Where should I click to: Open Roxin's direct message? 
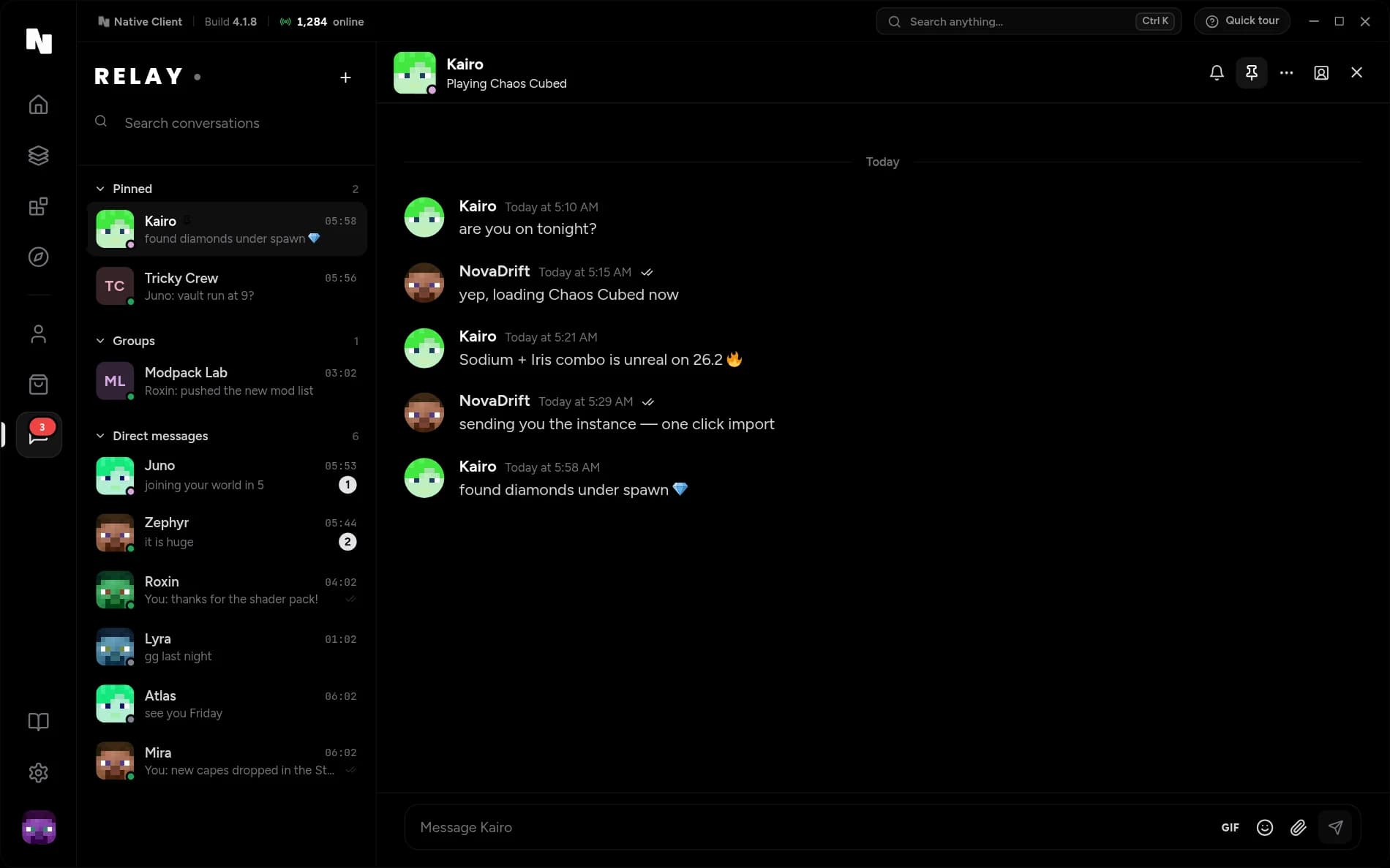coord(227,589)
